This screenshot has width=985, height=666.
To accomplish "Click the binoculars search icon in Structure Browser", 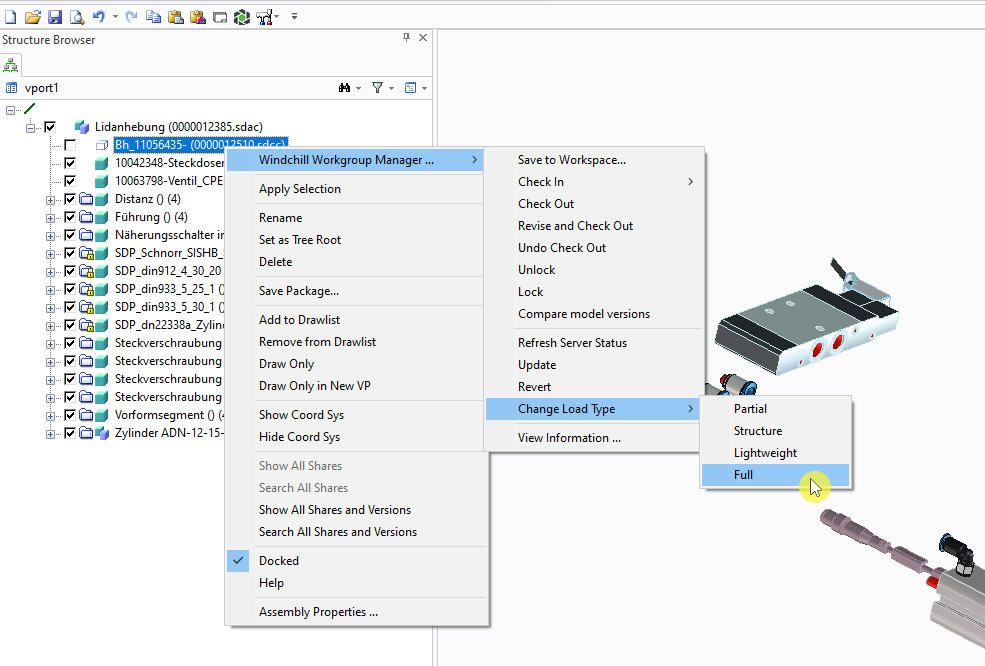I will click(x=344, y=88).
